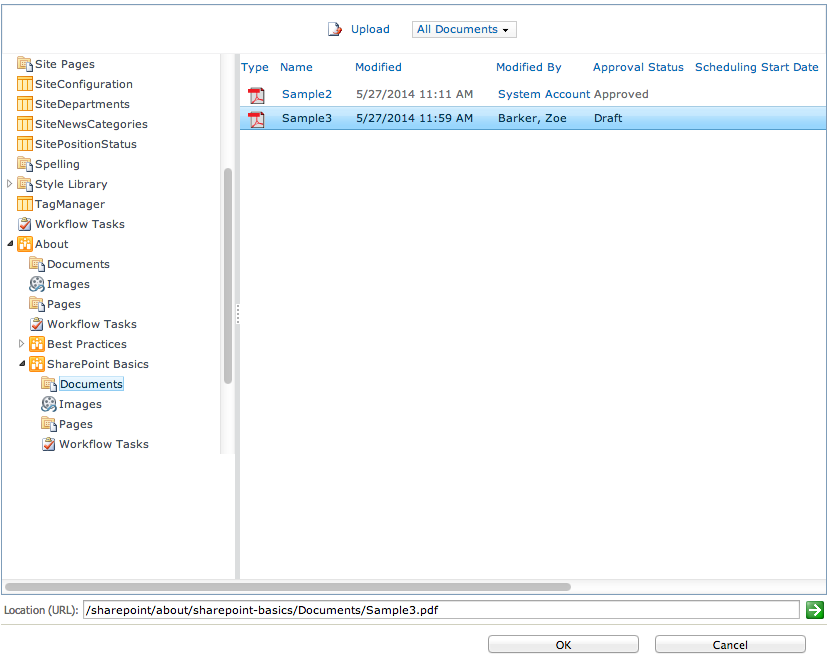
Task: Click the Workflow Tasks icon under About
Action: tap(37, 324)
